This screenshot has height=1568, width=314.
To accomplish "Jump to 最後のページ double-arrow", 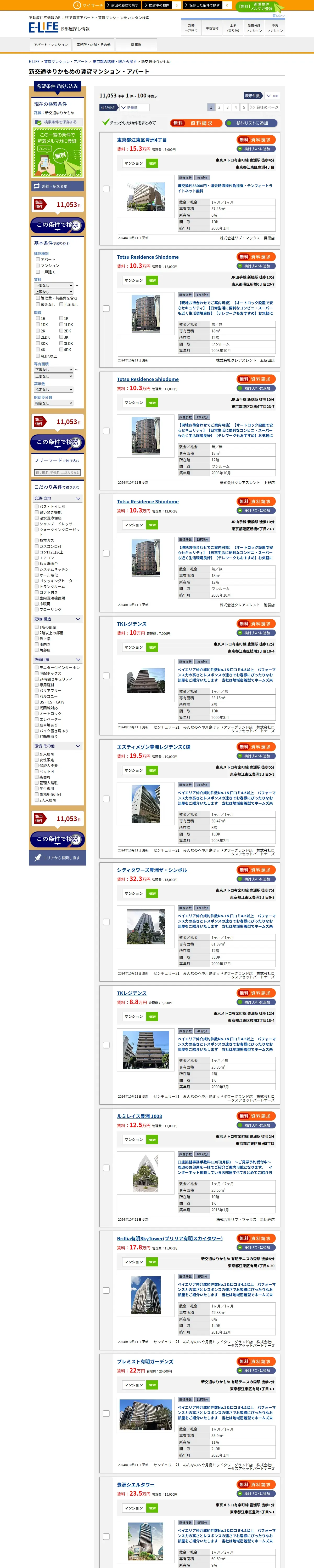I will (263, 107).
